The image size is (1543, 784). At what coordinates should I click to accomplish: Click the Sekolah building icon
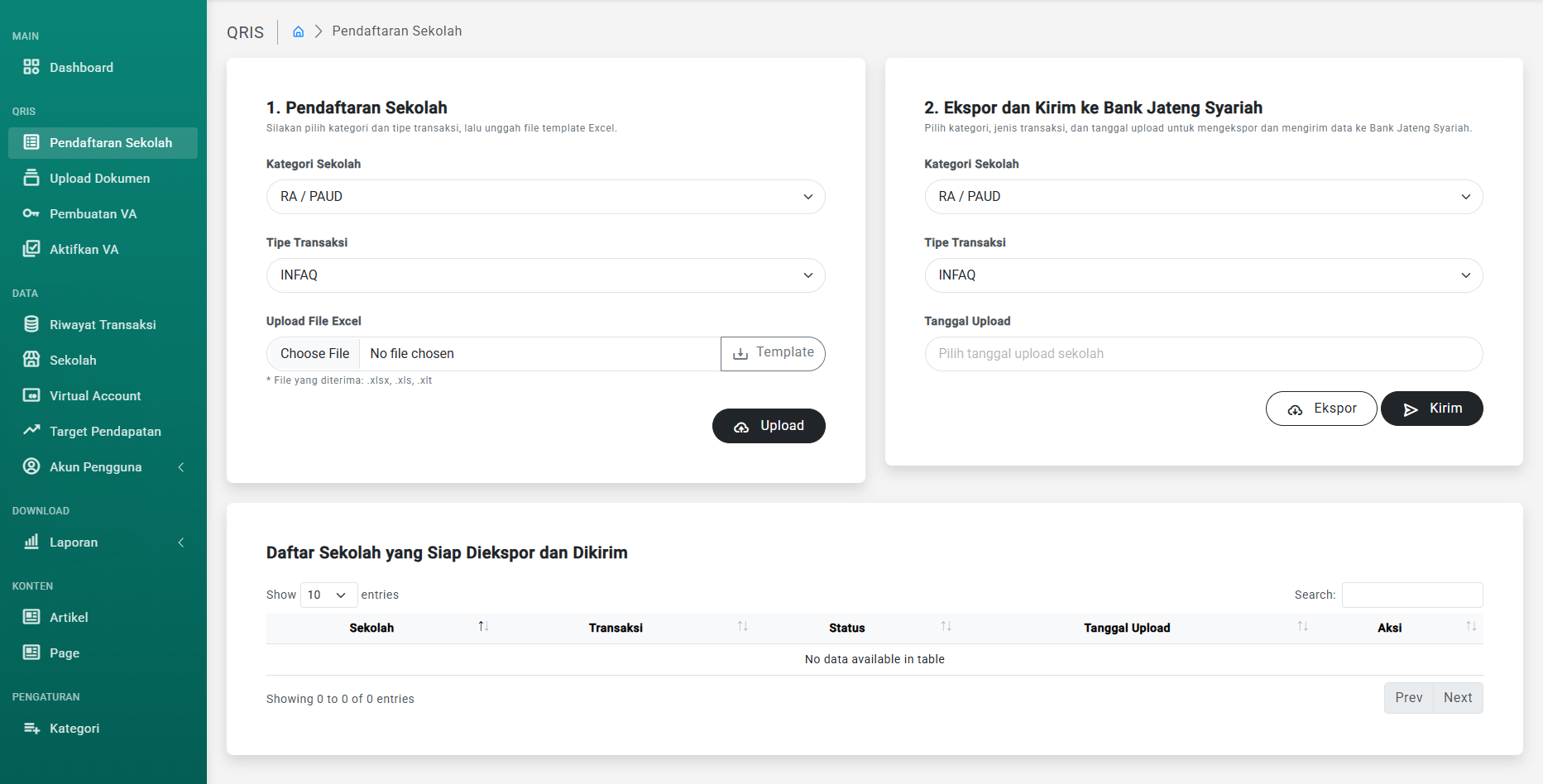(31, 360)
